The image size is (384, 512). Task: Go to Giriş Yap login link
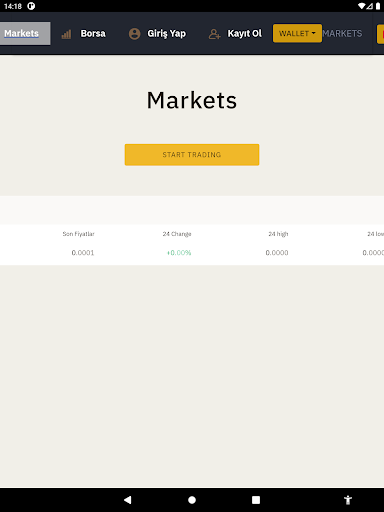coord(167,34)
